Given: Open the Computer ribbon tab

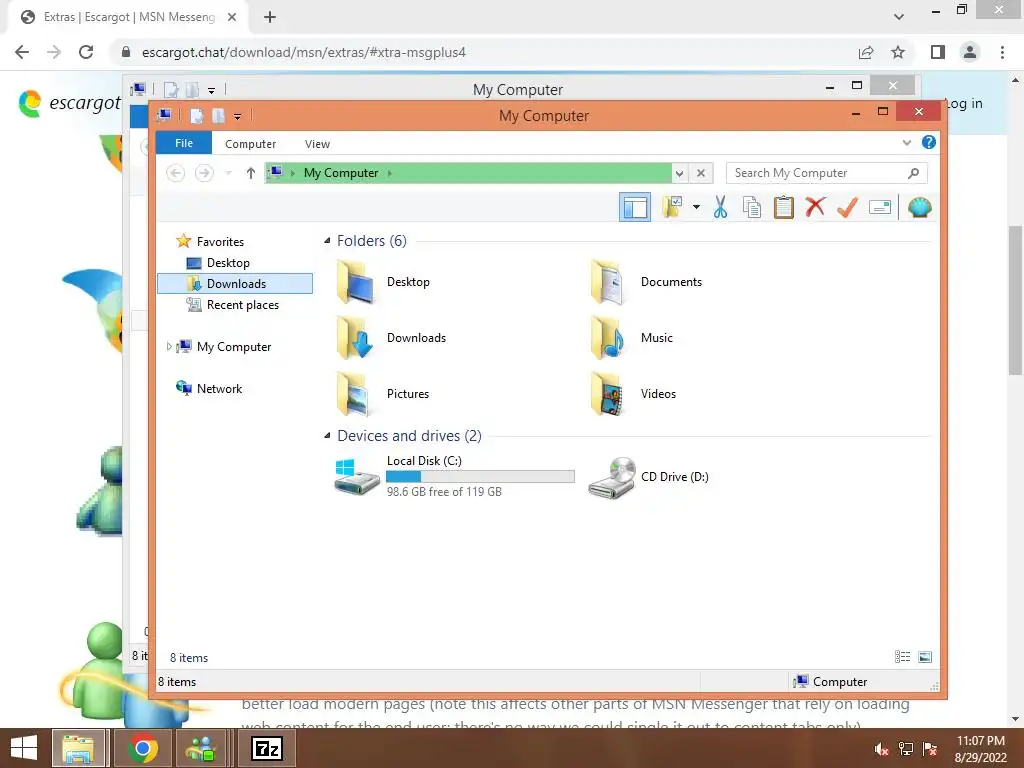Looking at the screenshot, I should pos(250,144).
